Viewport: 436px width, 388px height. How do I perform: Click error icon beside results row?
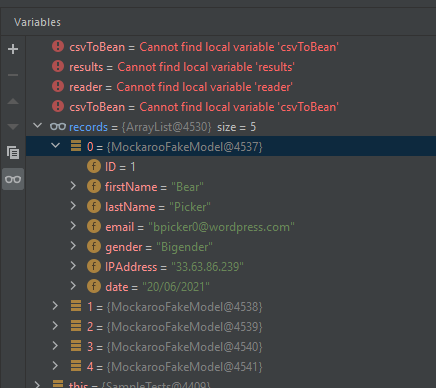click(x=58, y=66)
